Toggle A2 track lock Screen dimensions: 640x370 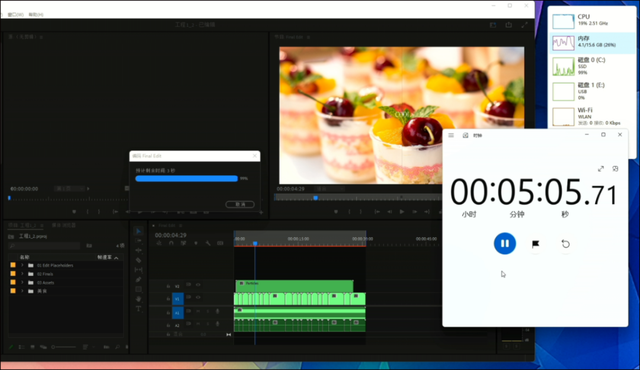[x=168, y=326]
